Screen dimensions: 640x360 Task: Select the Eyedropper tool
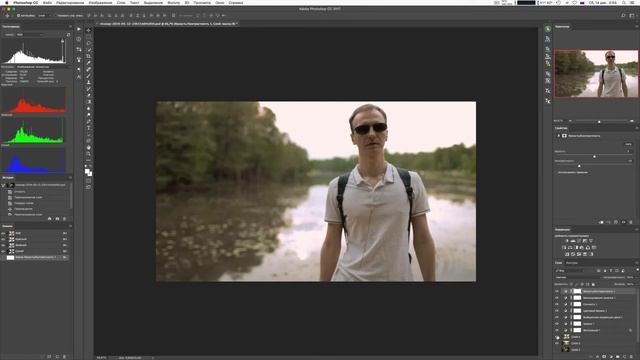coord(89,63)
